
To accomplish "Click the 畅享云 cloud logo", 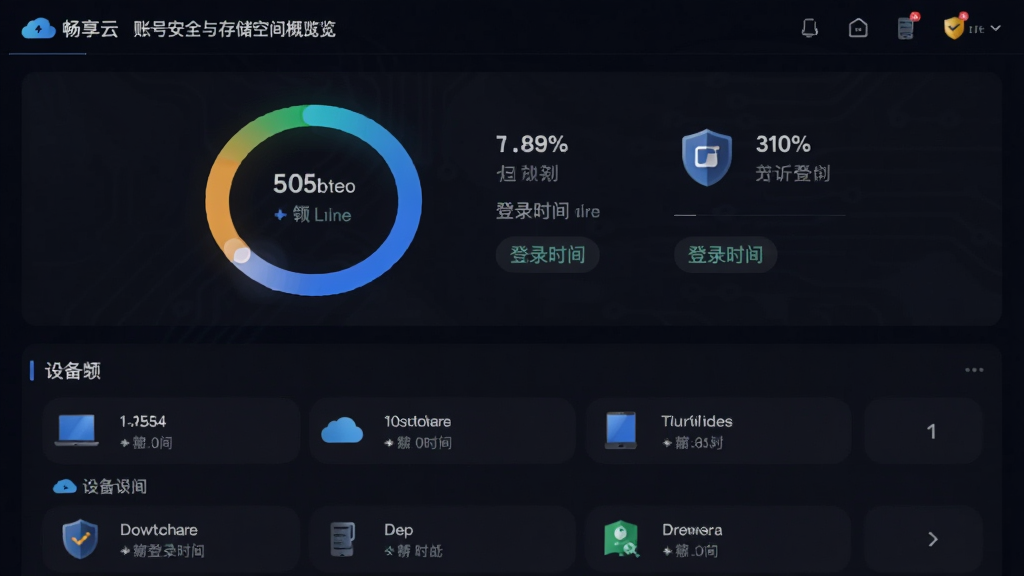I will point(39,29).
